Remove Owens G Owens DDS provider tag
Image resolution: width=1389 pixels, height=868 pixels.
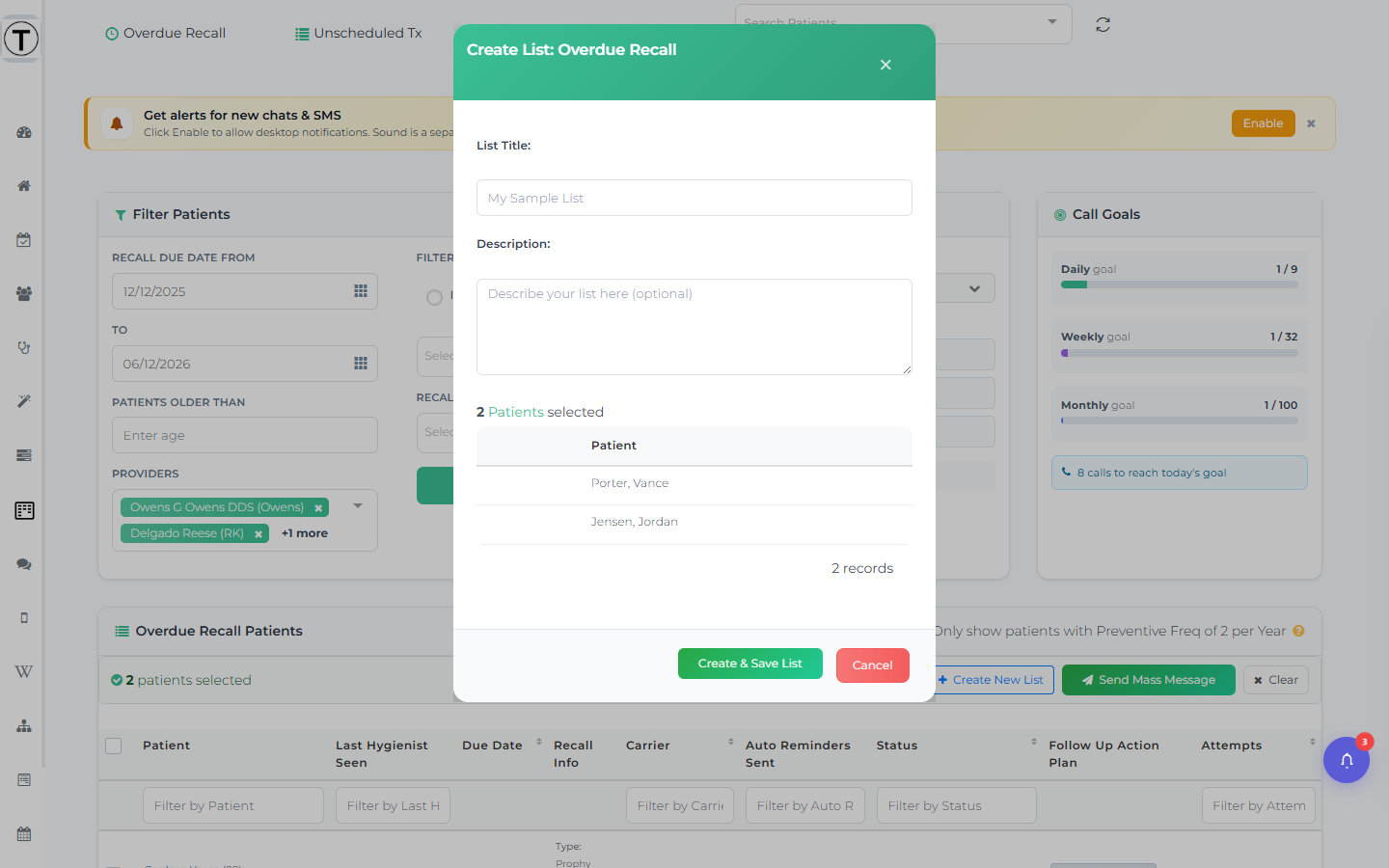click(x=318, y=508)
